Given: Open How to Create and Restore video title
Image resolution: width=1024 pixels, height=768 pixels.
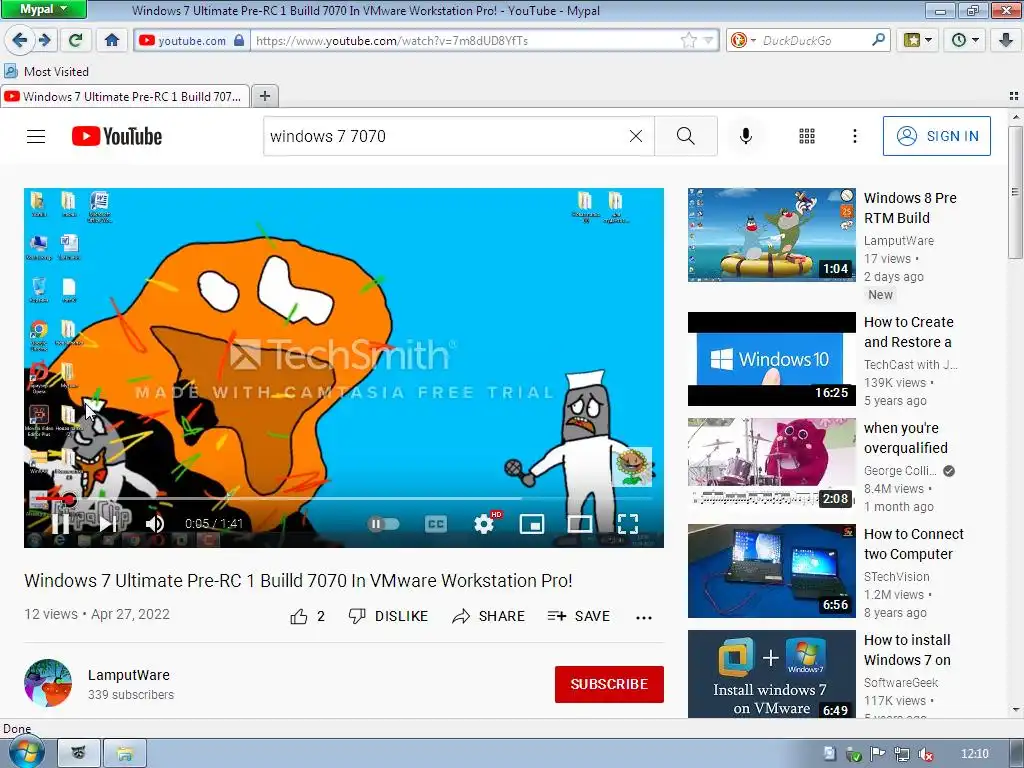Looking at the screenshot, I should [909, 332].
